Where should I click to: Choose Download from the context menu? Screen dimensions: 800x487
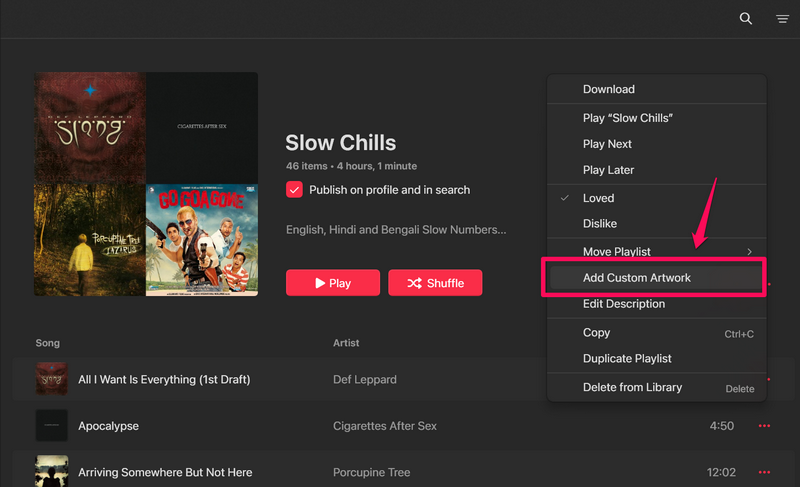609,90
